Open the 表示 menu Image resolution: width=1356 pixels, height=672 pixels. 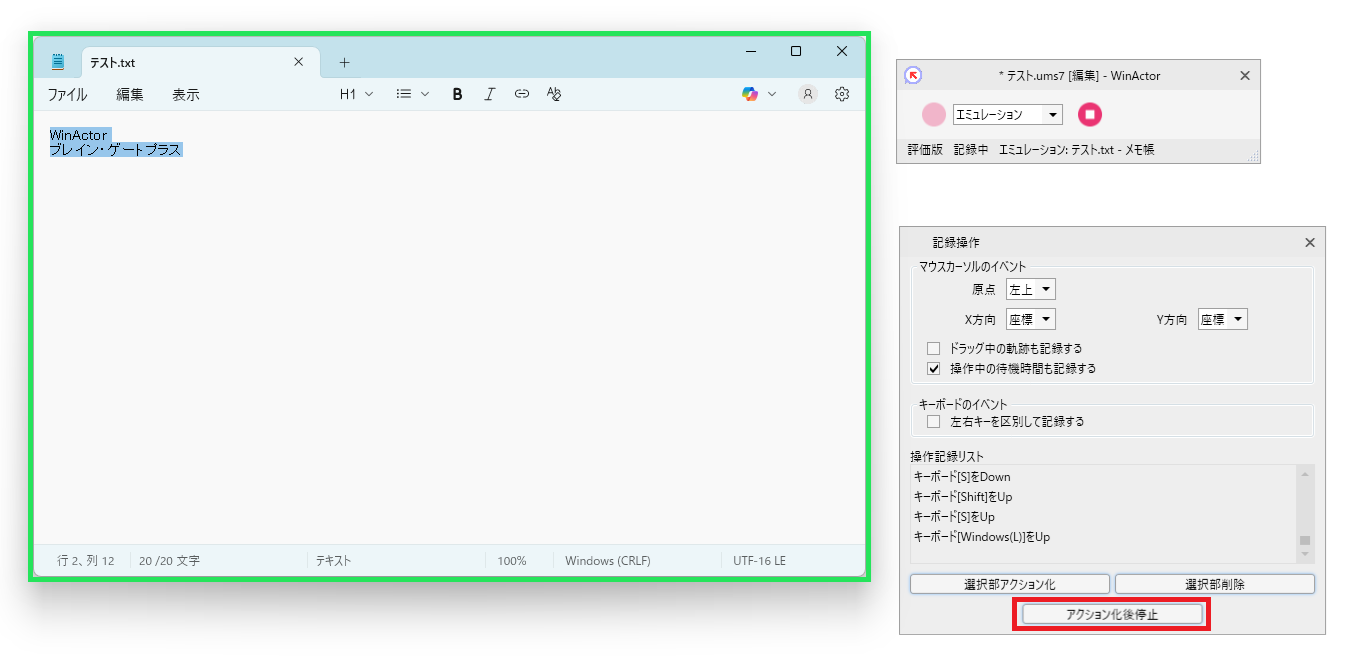(x=186, y=94)
